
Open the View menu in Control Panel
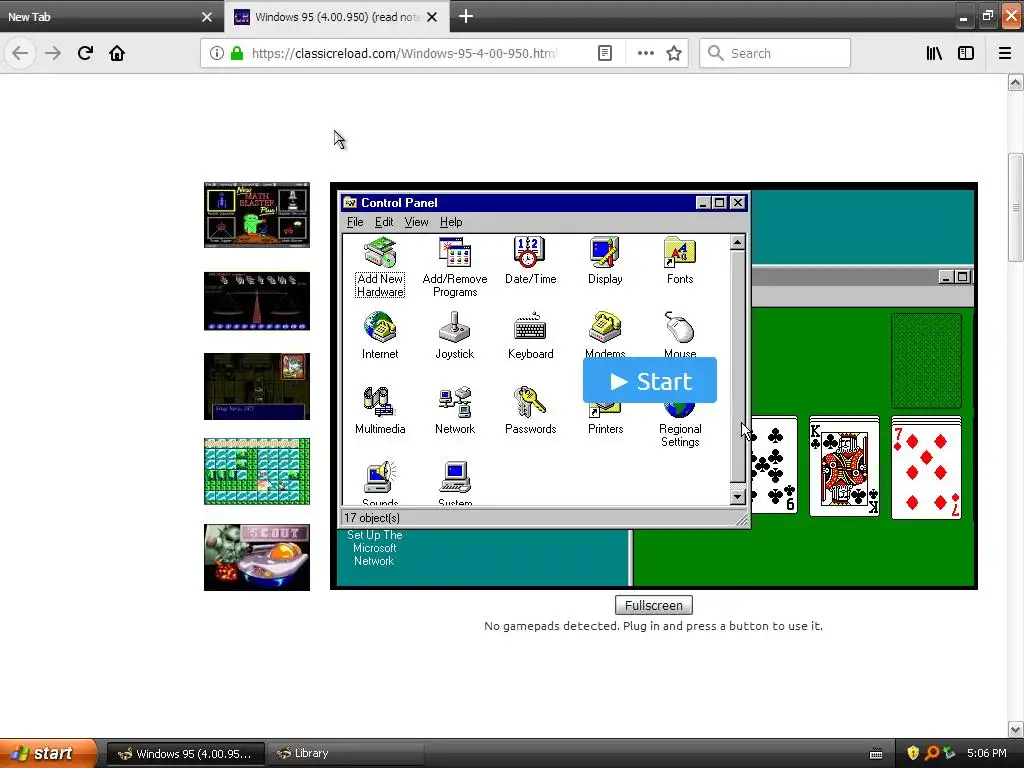pos(416,222)
